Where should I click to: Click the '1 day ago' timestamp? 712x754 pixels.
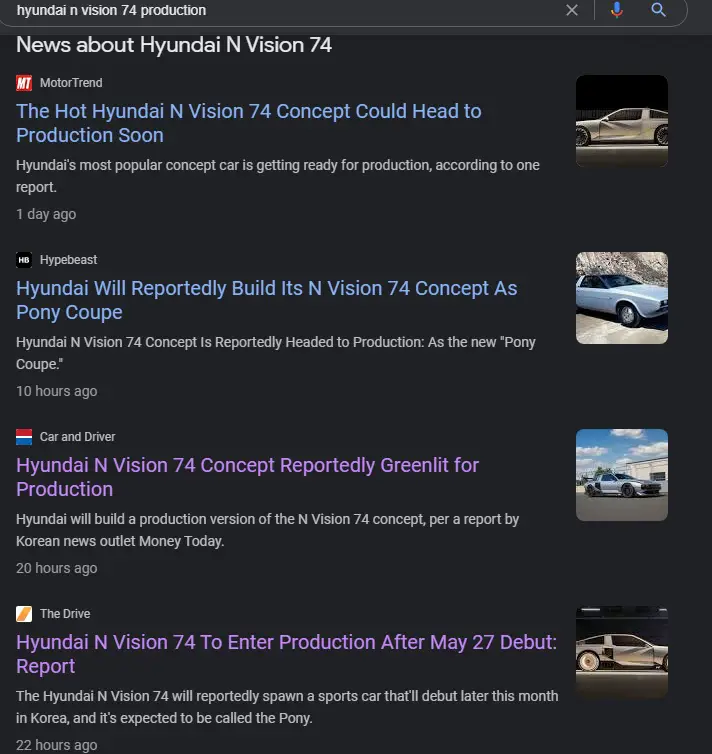coord(46,214)
